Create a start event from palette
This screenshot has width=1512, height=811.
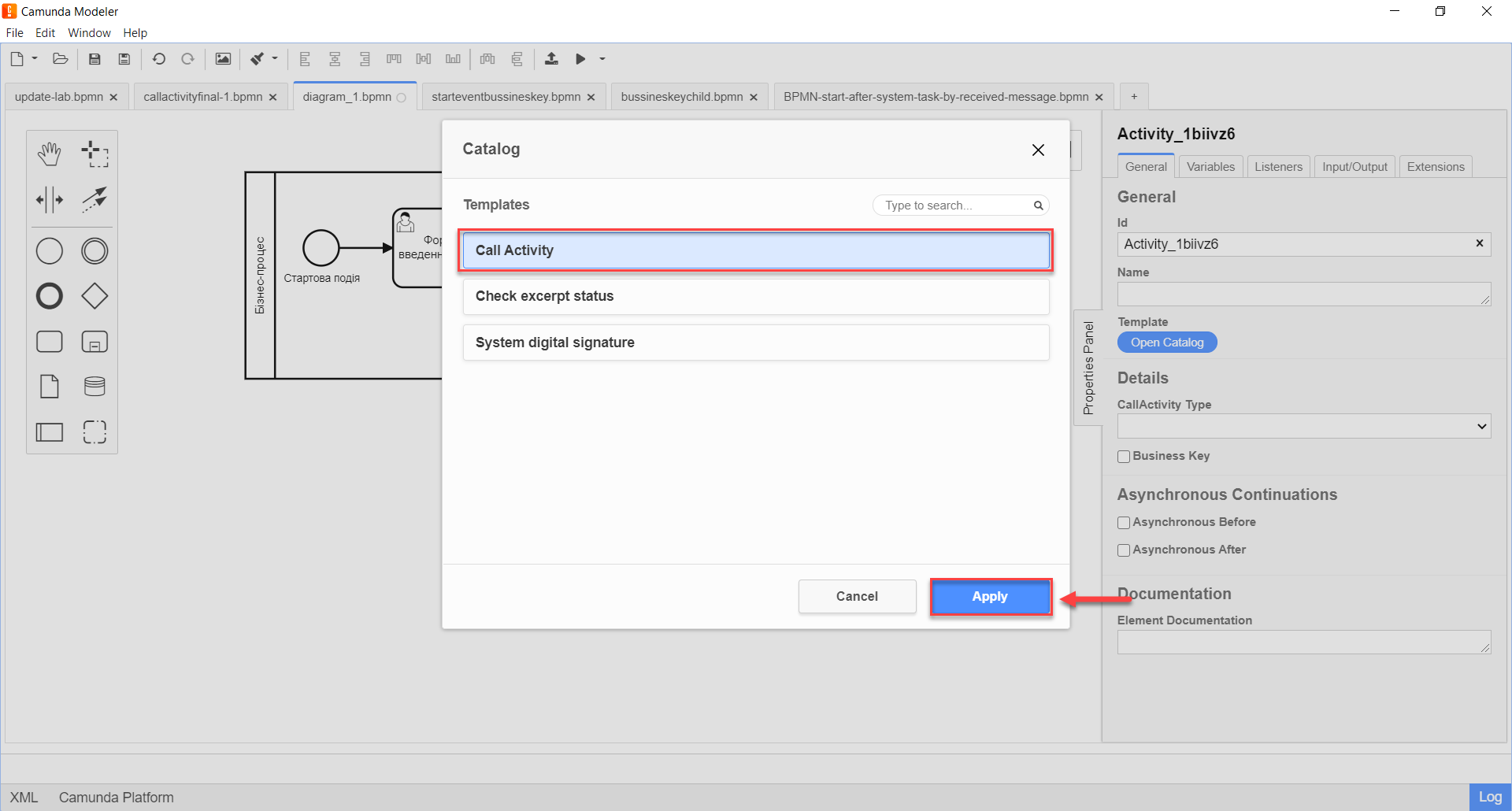(x=50, y=251)
